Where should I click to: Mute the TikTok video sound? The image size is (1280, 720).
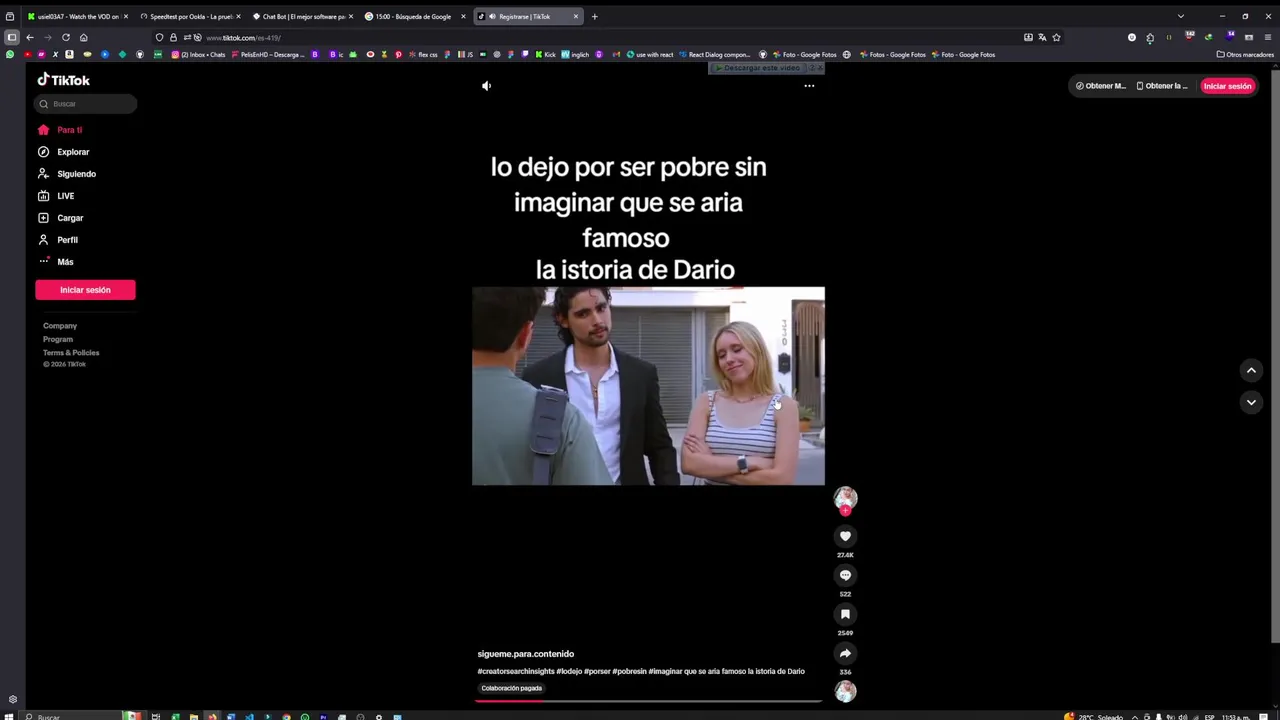(x=486, y=86)
